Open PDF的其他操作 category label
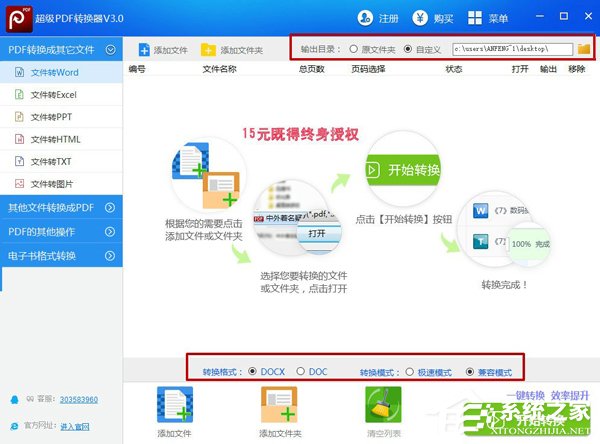The height and width of the screenshot is (444, 600). 41,232
